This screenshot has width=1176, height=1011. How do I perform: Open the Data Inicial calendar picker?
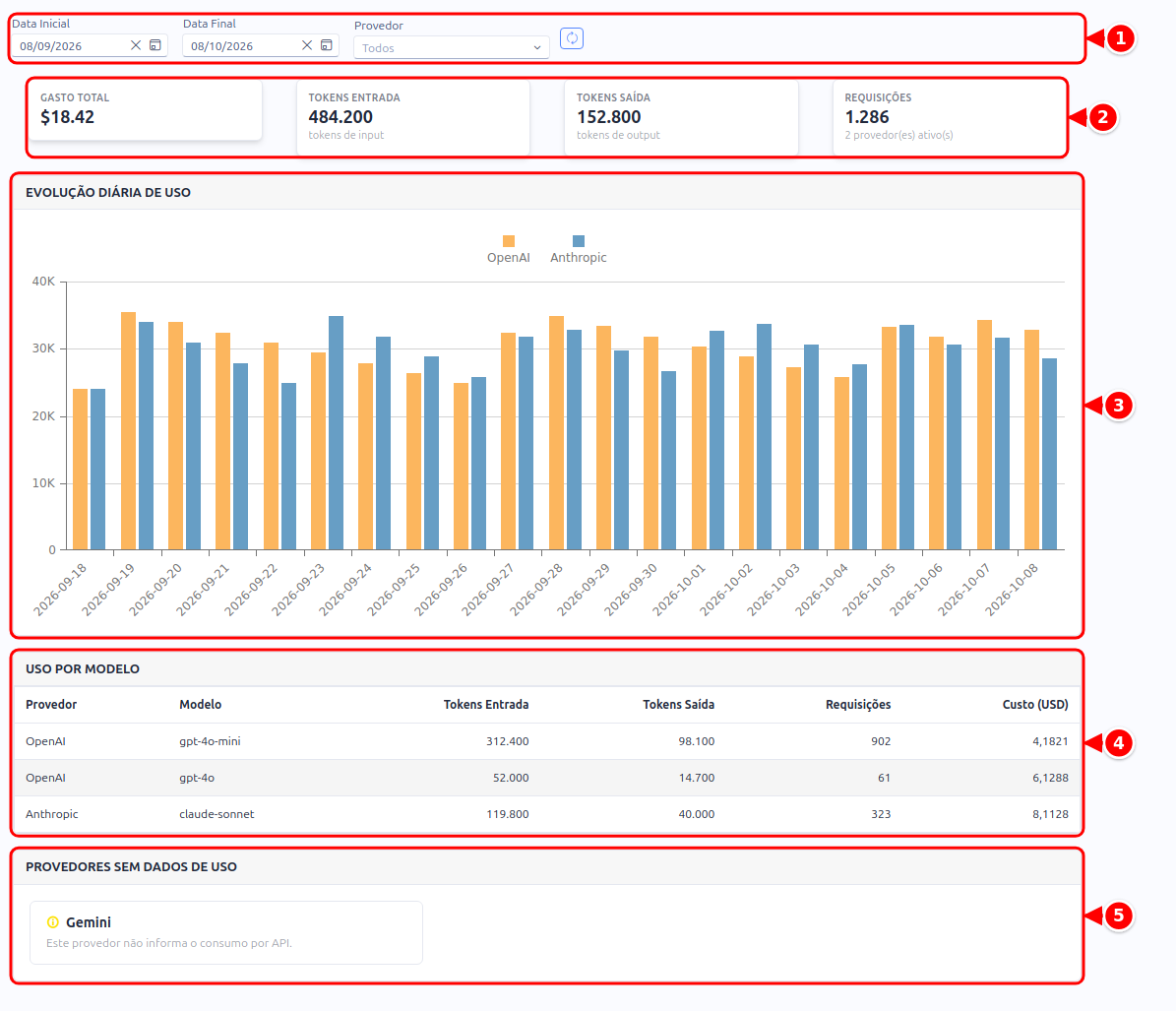point(155,45)
